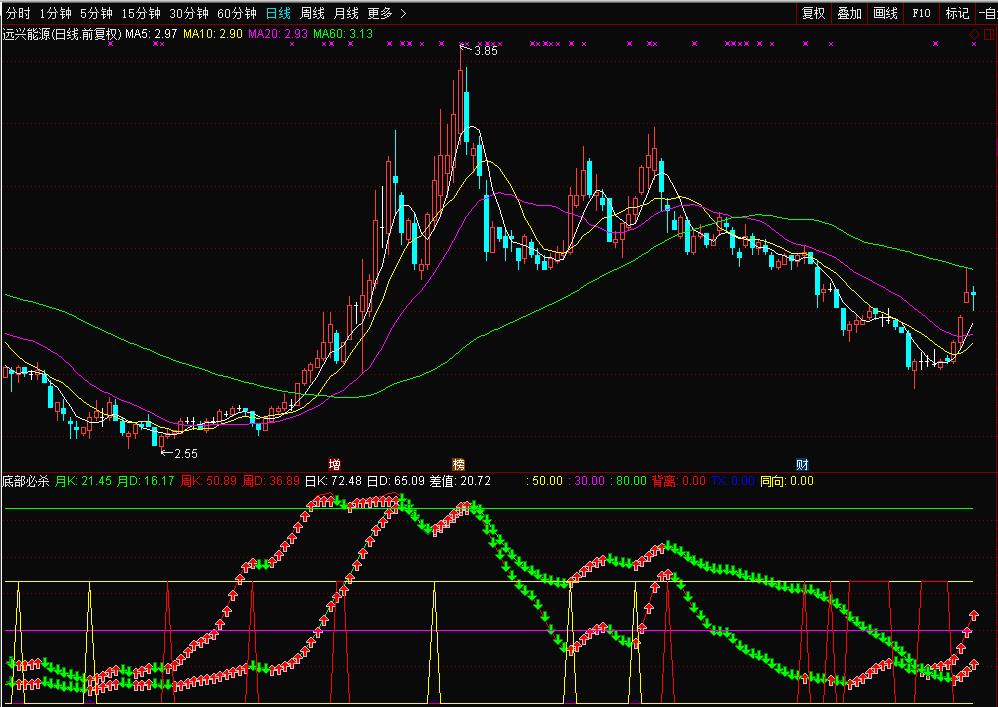Open the F10 company info page
This screenshot has height=707, width=998.
tap(921, 13)
